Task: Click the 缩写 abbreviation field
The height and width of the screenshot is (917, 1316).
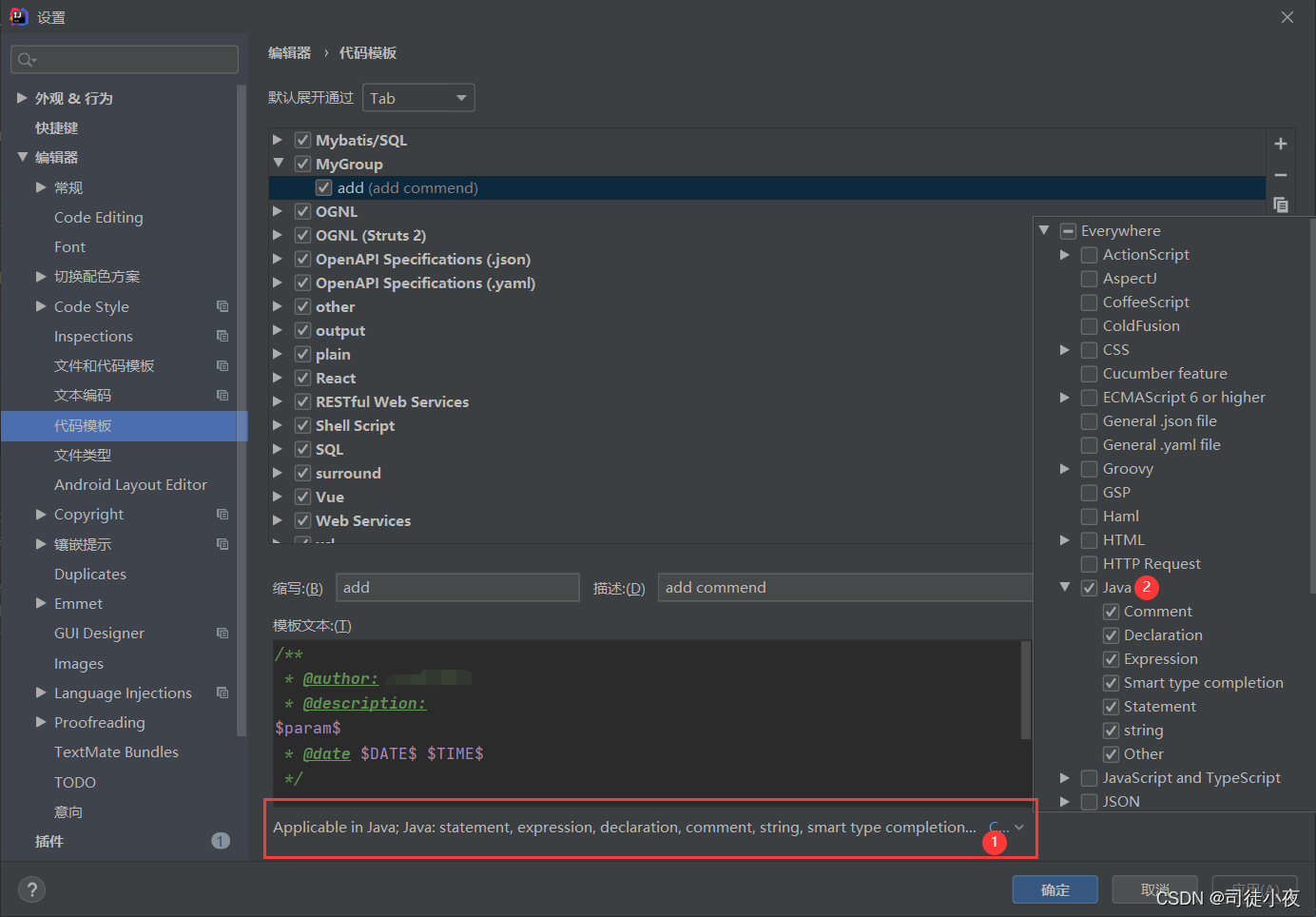Action: point(458,587)
